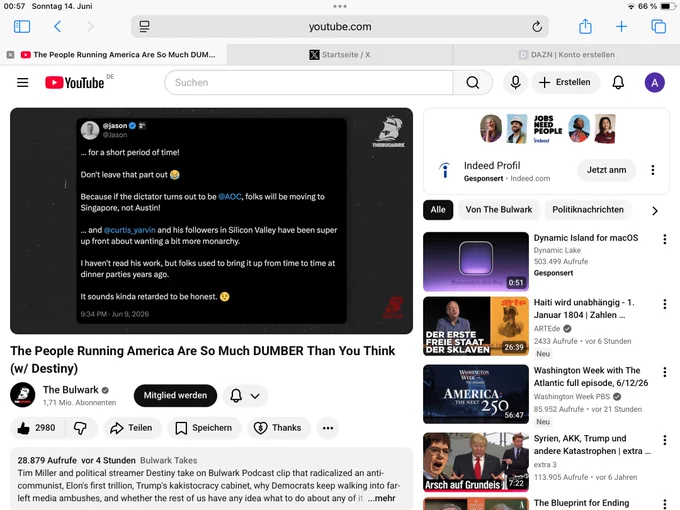680x510 pixels.
Task: Like the video with 2980 likes
Action: [x=37, y=428]
